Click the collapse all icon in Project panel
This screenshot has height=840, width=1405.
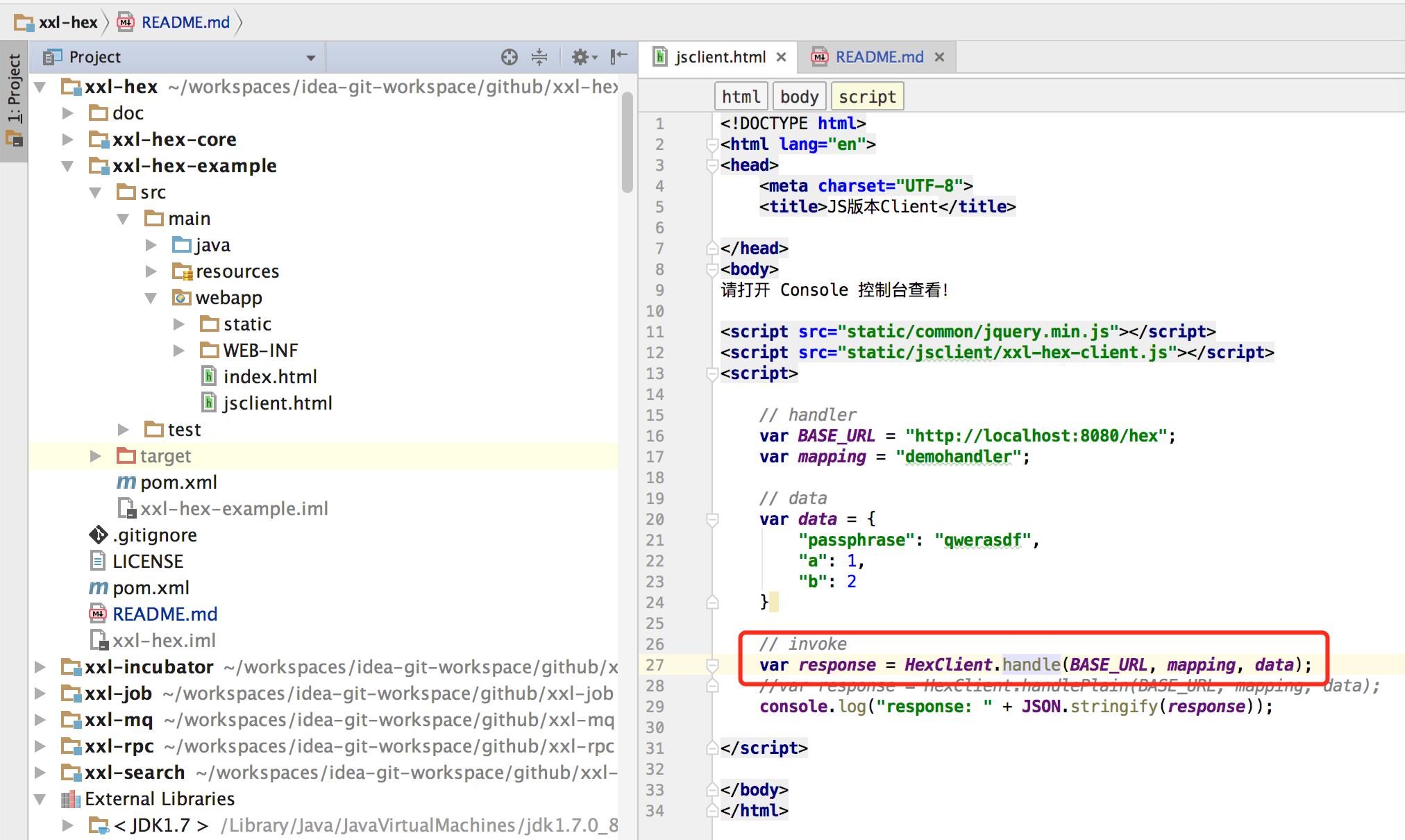click(539, 57)
